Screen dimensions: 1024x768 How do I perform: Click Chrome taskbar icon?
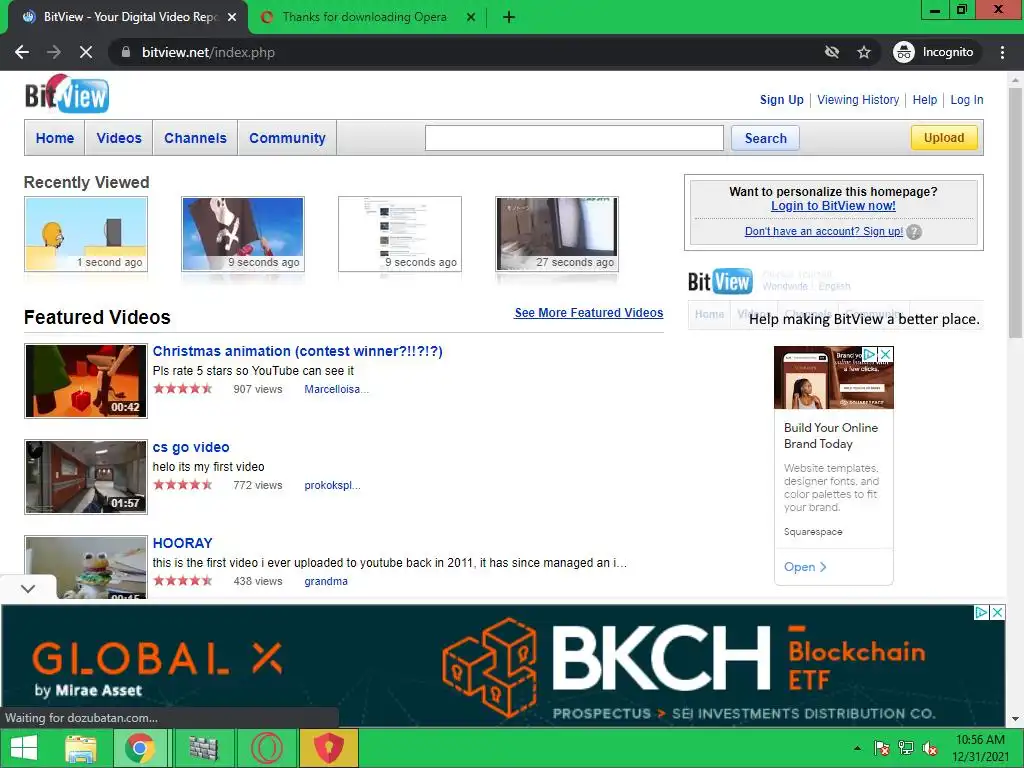click(140, 748)
